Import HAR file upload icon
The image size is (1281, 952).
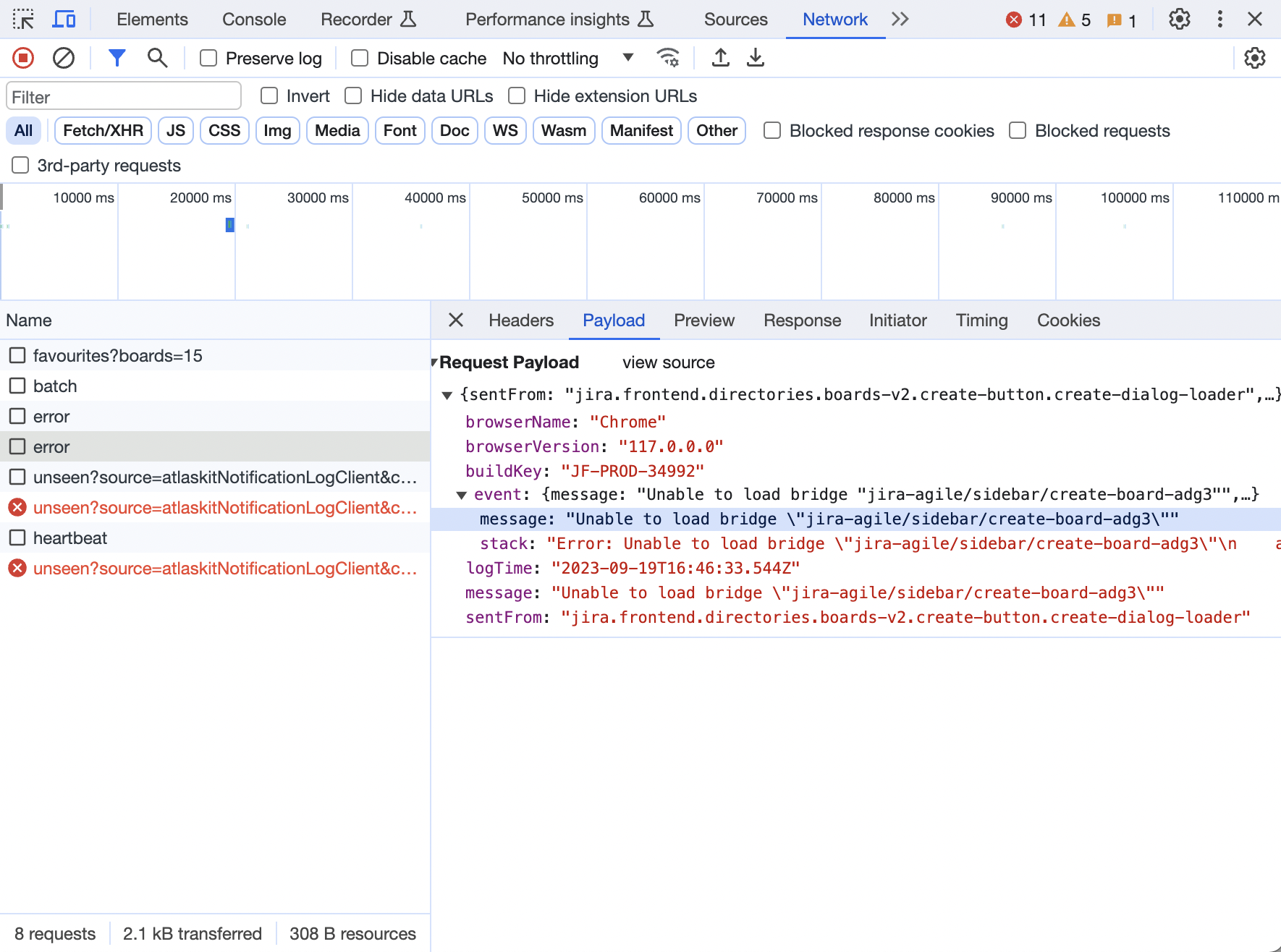(x=720, y=58)
